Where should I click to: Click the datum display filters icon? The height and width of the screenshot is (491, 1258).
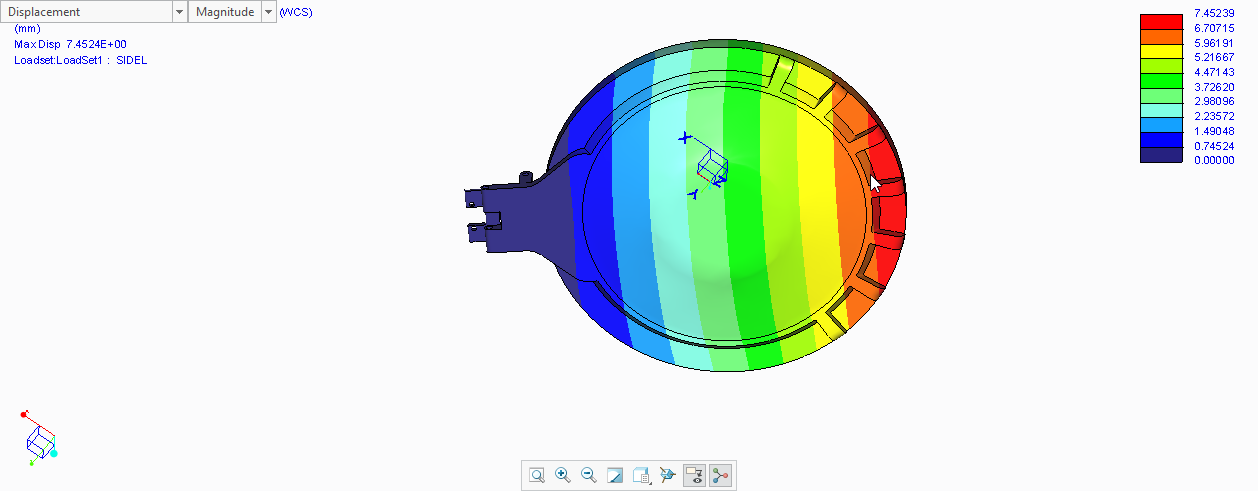click(x=668, y=476)
